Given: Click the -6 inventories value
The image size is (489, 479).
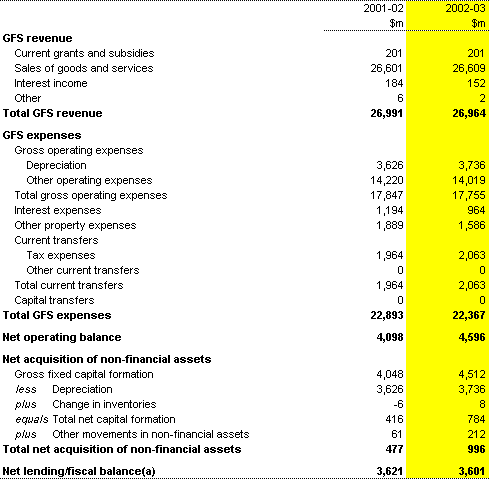Looking at the screenshot, I should click(398, 405).
